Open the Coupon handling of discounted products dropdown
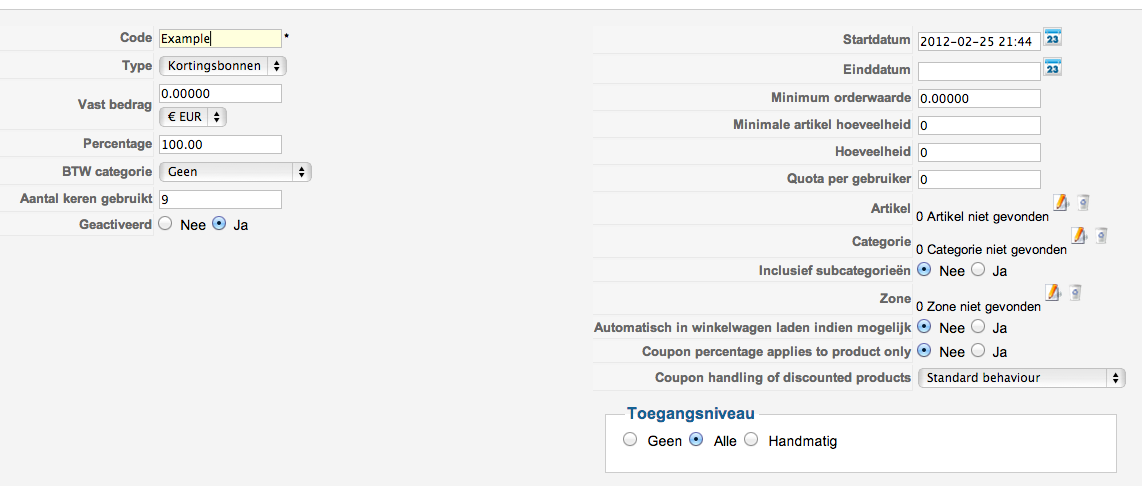This screenshot has width=1142, height=486. click(x=1021, y=378)
